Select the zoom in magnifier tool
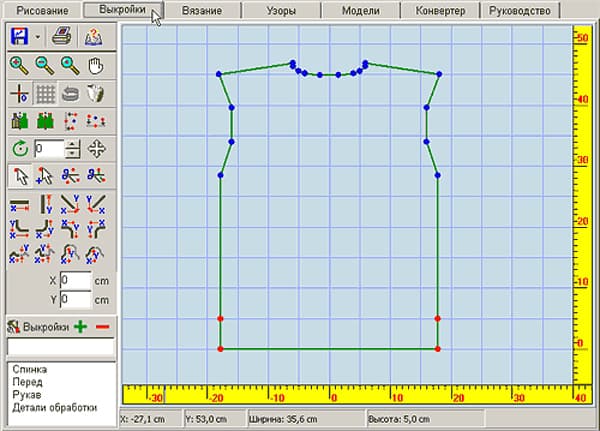Image resolution: width=600 pixels, height=431 pixels. point(19,65)
